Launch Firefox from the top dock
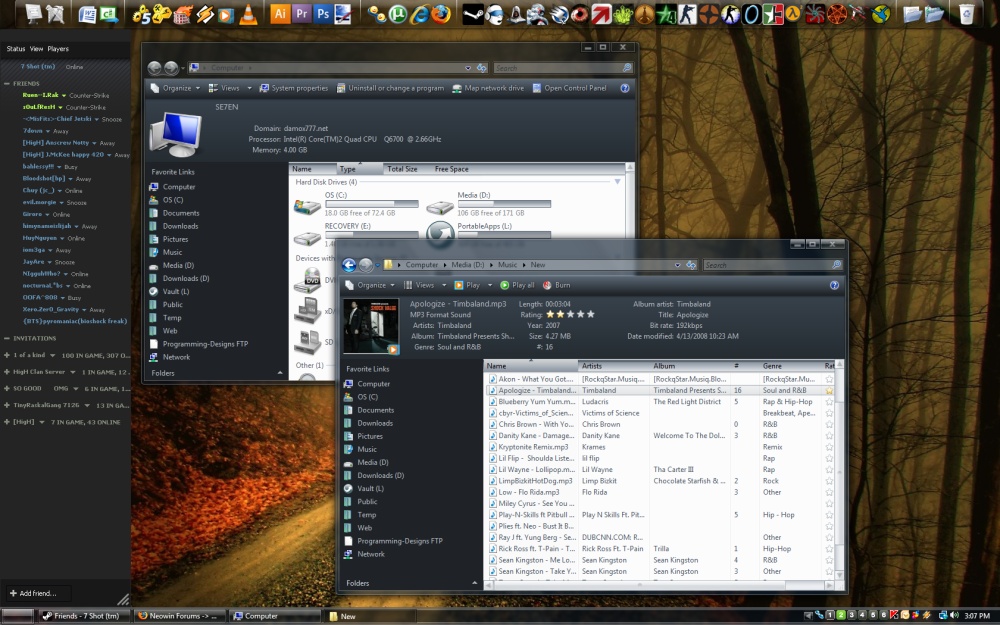Screen dimensions: 1000x625 [x=440, y=14]
